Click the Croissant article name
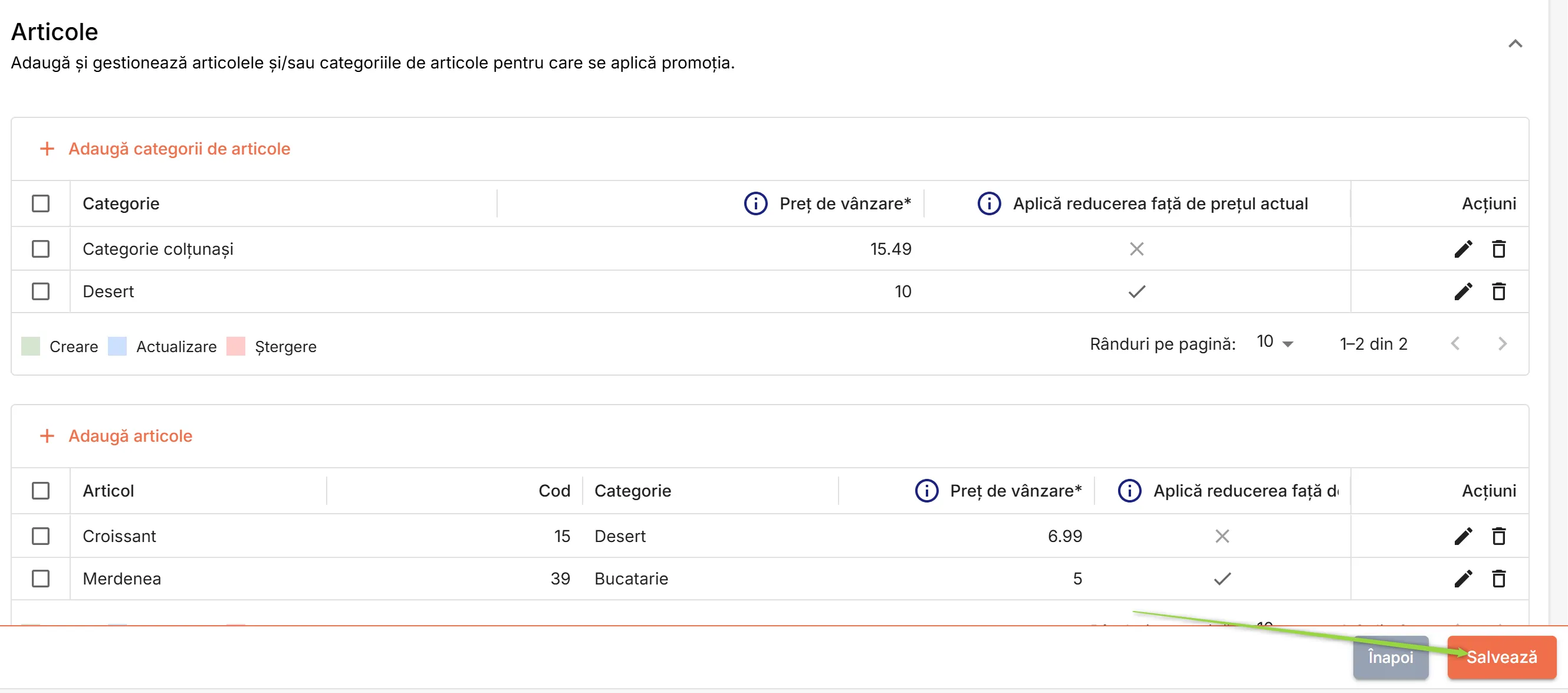1568x693 pixels. coord(119,537)
